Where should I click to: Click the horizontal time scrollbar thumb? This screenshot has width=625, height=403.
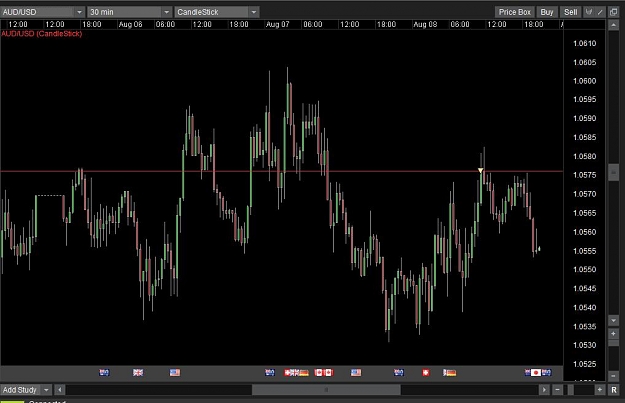(326, 389)
